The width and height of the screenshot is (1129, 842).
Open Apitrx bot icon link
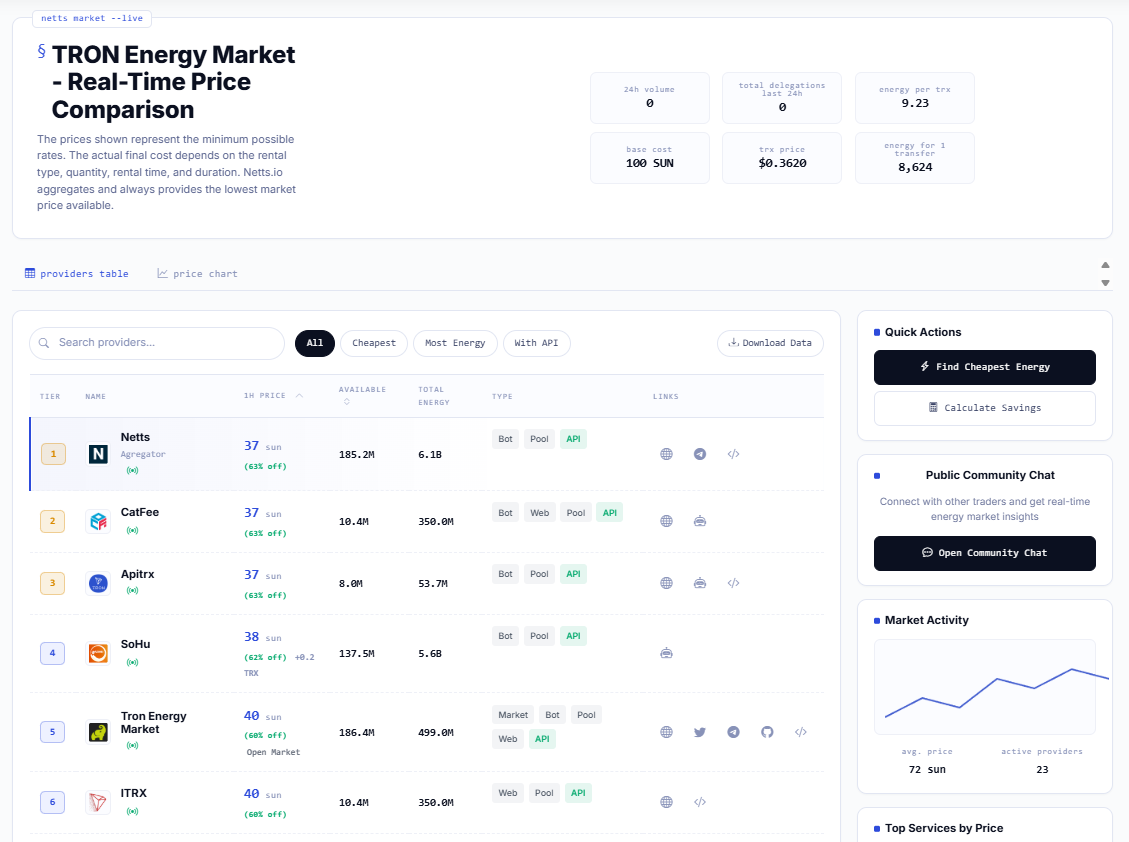700,583
